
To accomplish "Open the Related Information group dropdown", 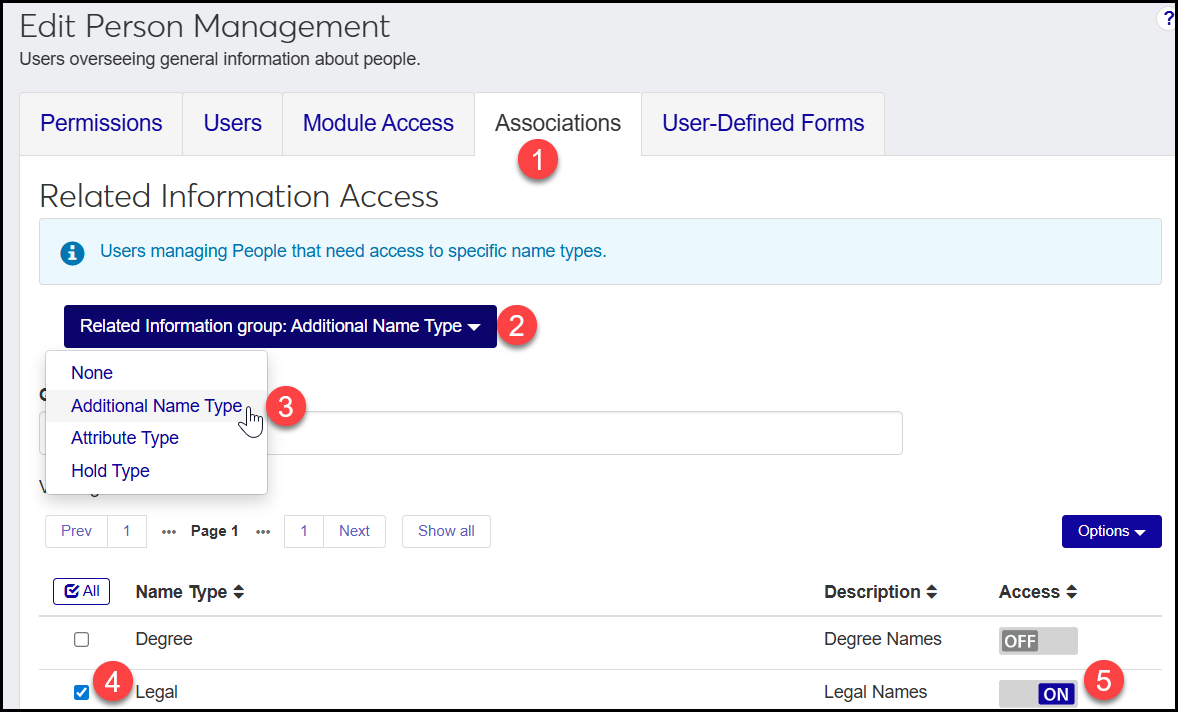I will point(280,326).
